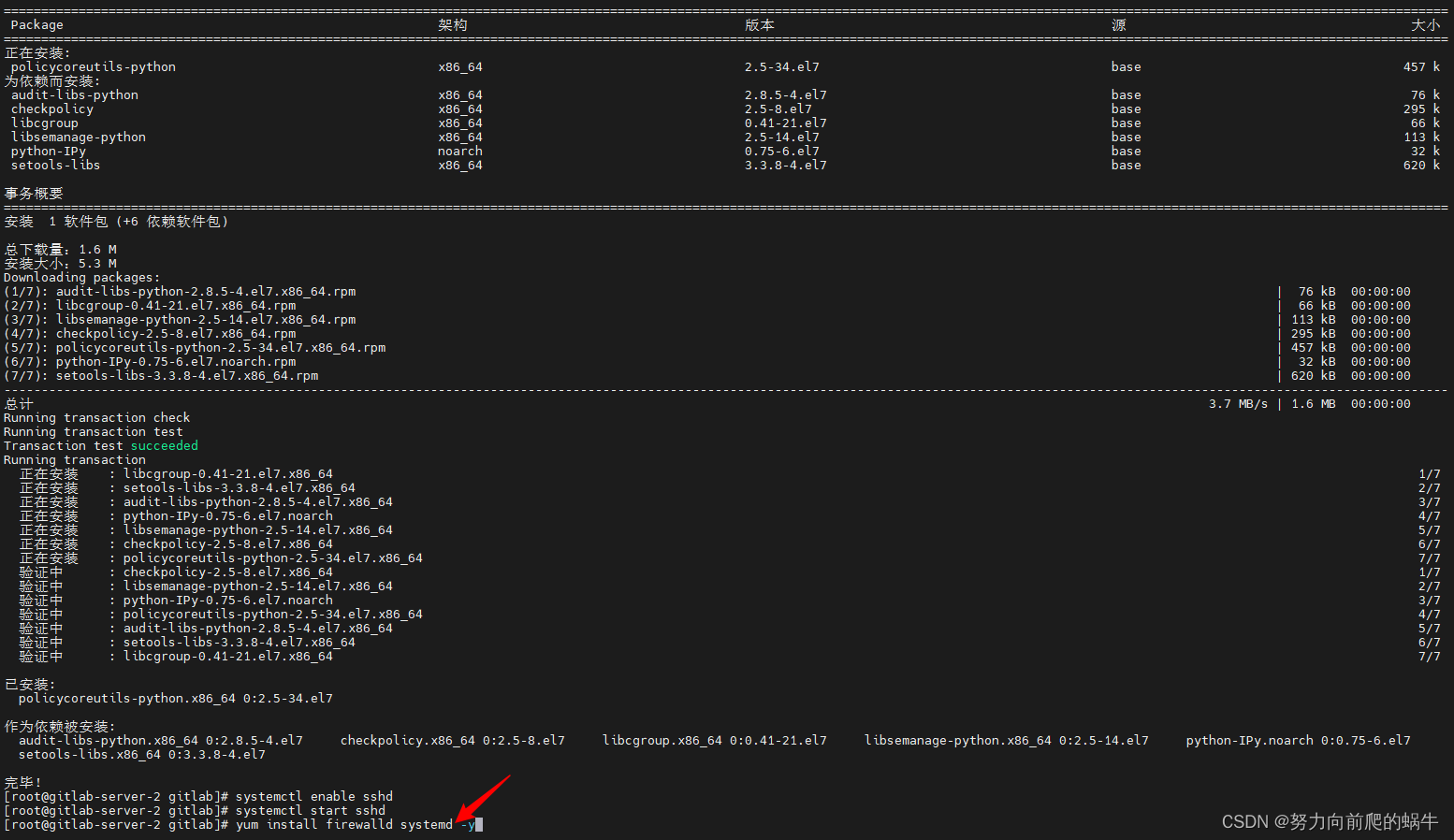Click the '完毕!' completion line

(x=23, y=783)
